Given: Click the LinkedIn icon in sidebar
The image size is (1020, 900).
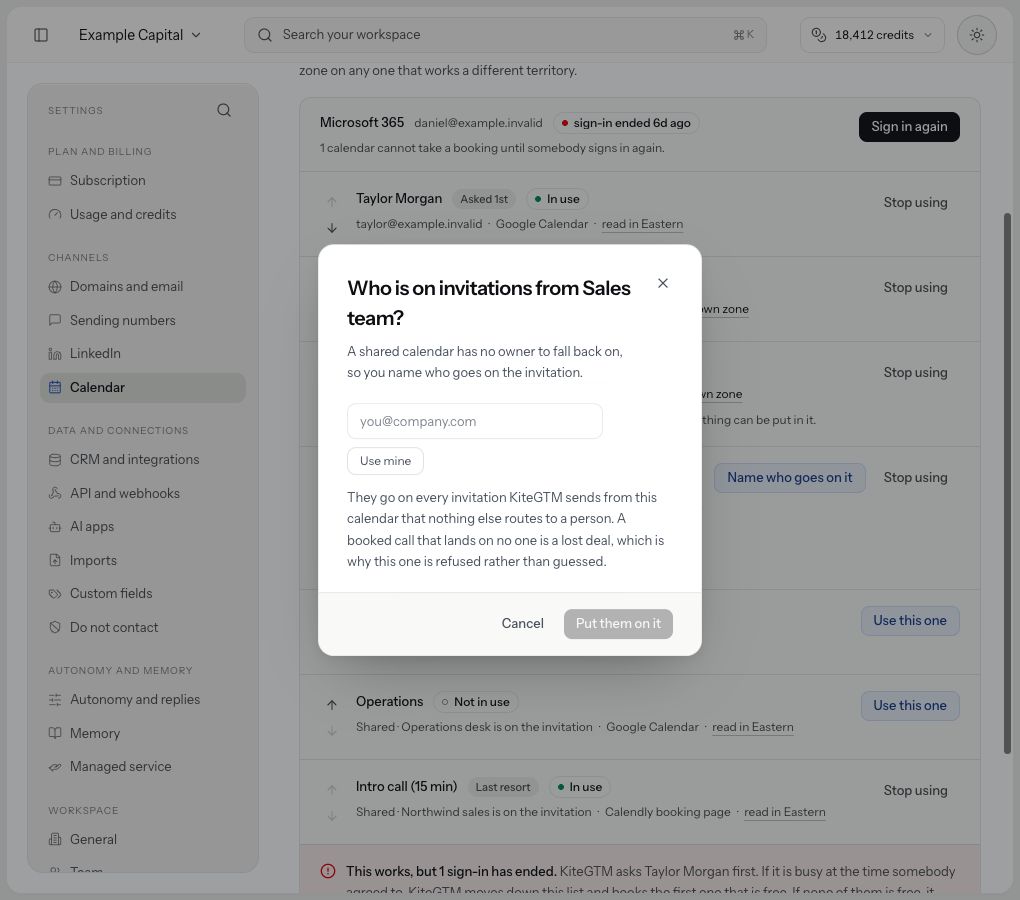Looking at the screenshot, I should point(55,354).
